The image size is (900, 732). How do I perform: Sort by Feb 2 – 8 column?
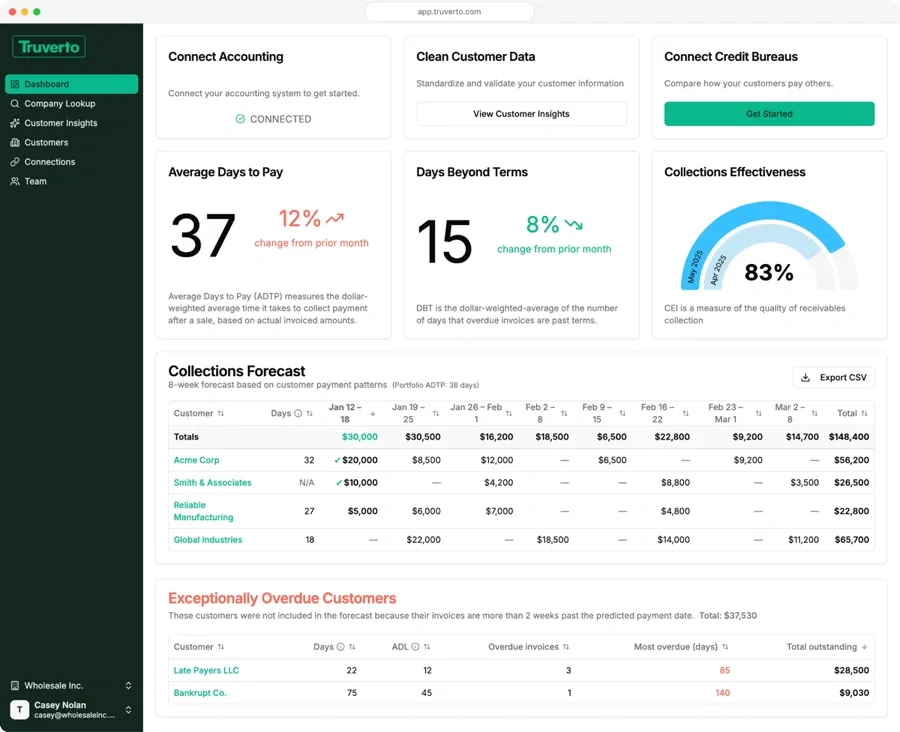click(x=564, y=413)
